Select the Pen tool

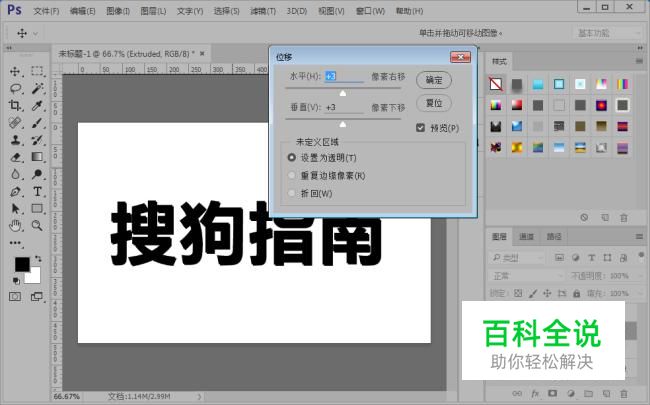[x=15, y=192]
